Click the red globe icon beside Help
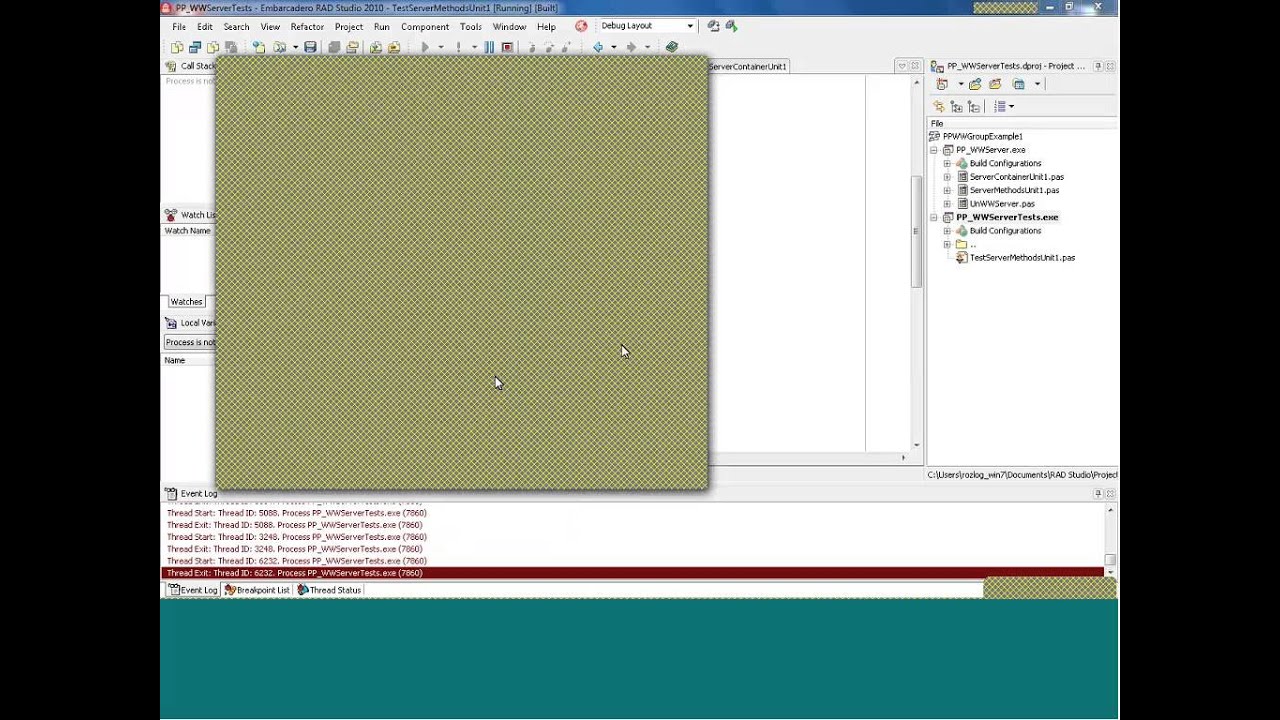 pyautogui.click(x=581, y=26)
